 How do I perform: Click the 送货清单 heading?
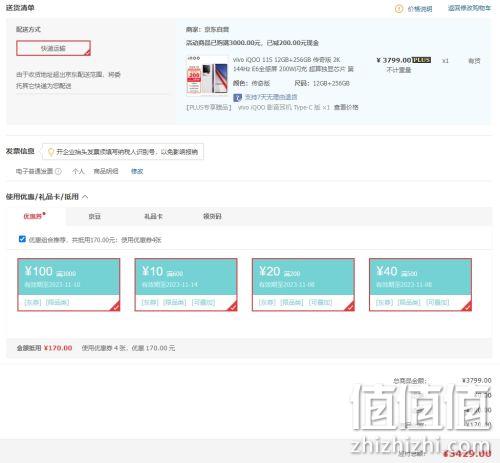tap(20, 8)
